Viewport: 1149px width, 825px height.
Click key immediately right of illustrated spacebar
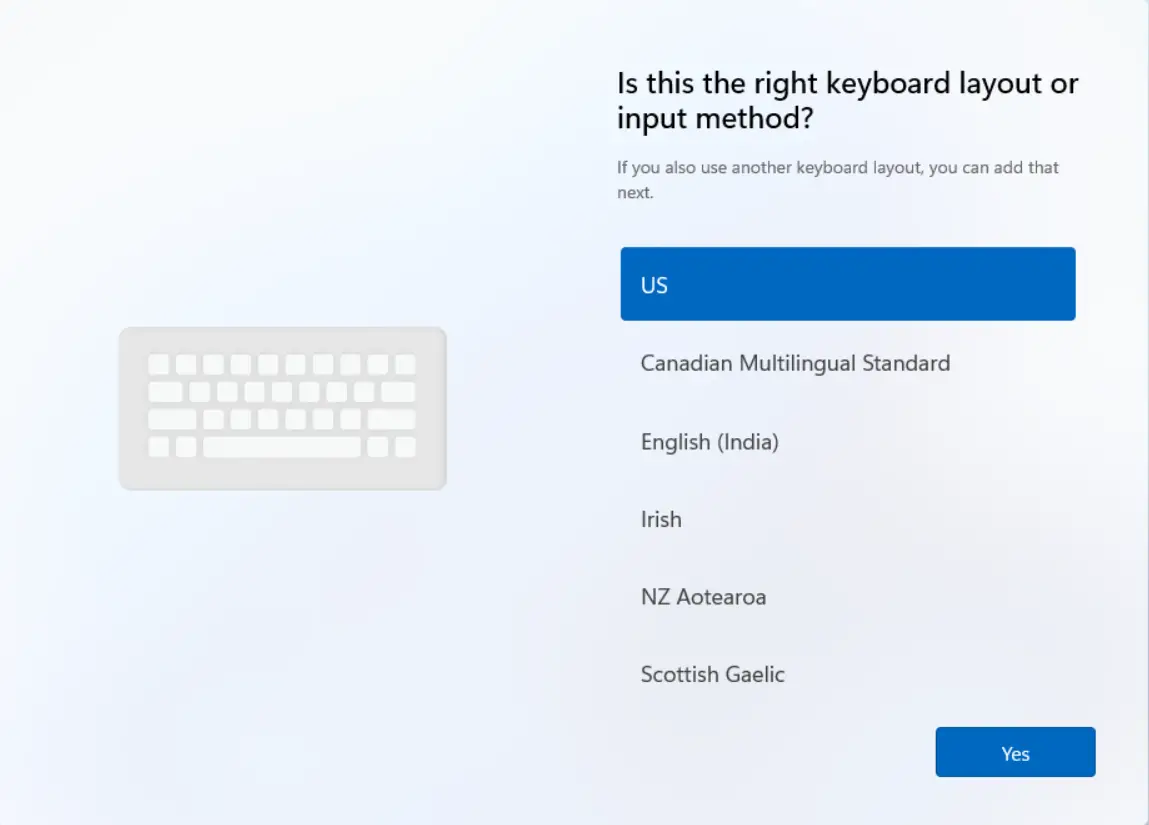click(377, 447)
